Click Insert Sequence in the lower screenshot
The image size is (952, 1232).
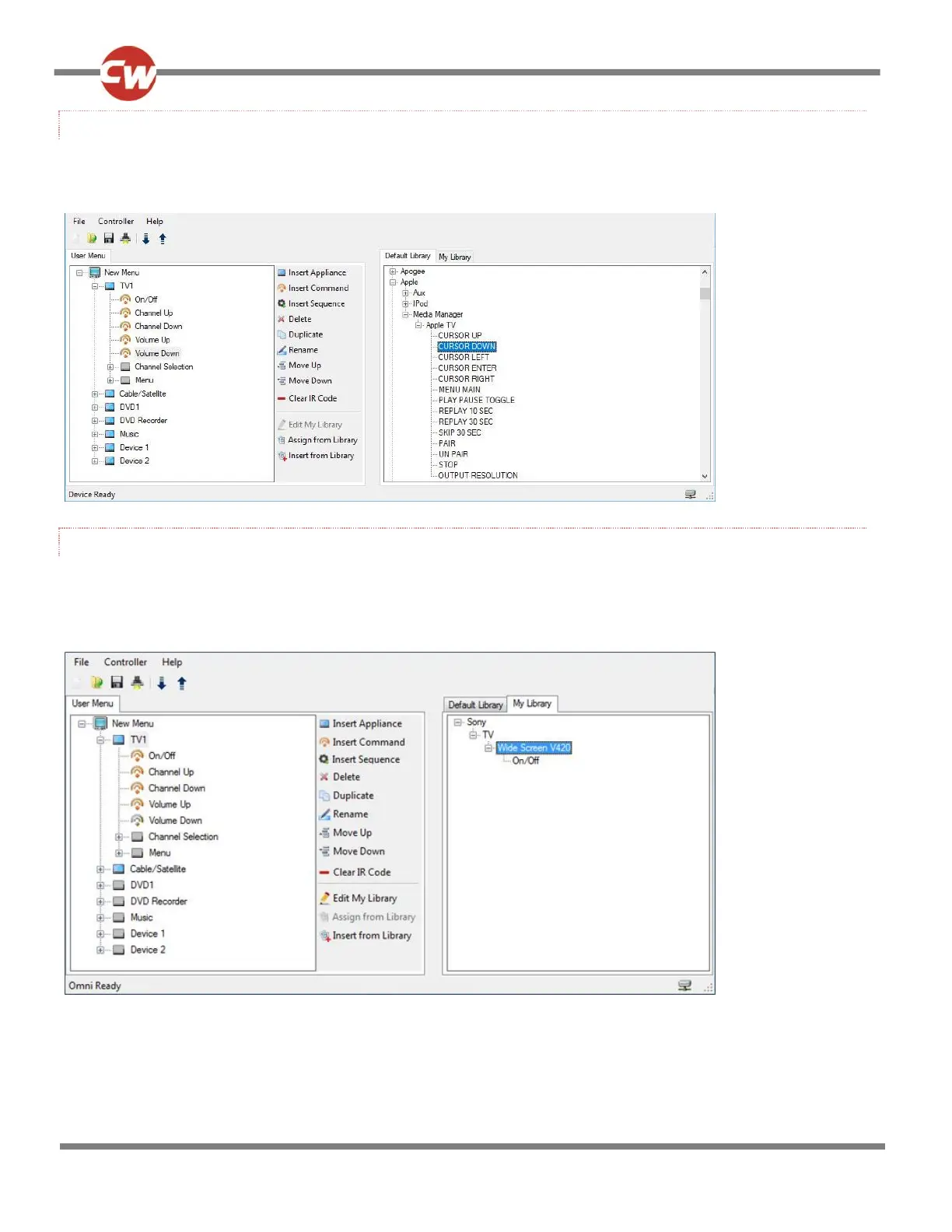[x=359, y=759]
